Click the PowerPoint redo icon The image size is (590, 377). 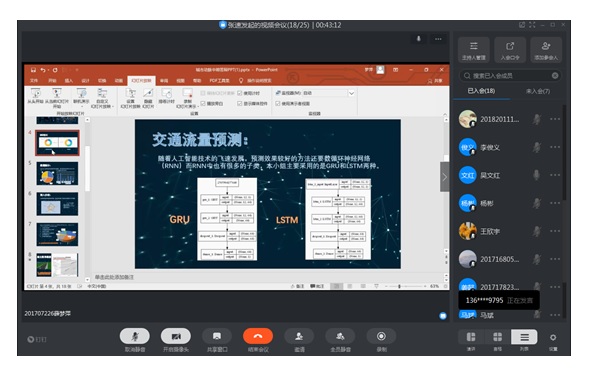coord(55,70)
